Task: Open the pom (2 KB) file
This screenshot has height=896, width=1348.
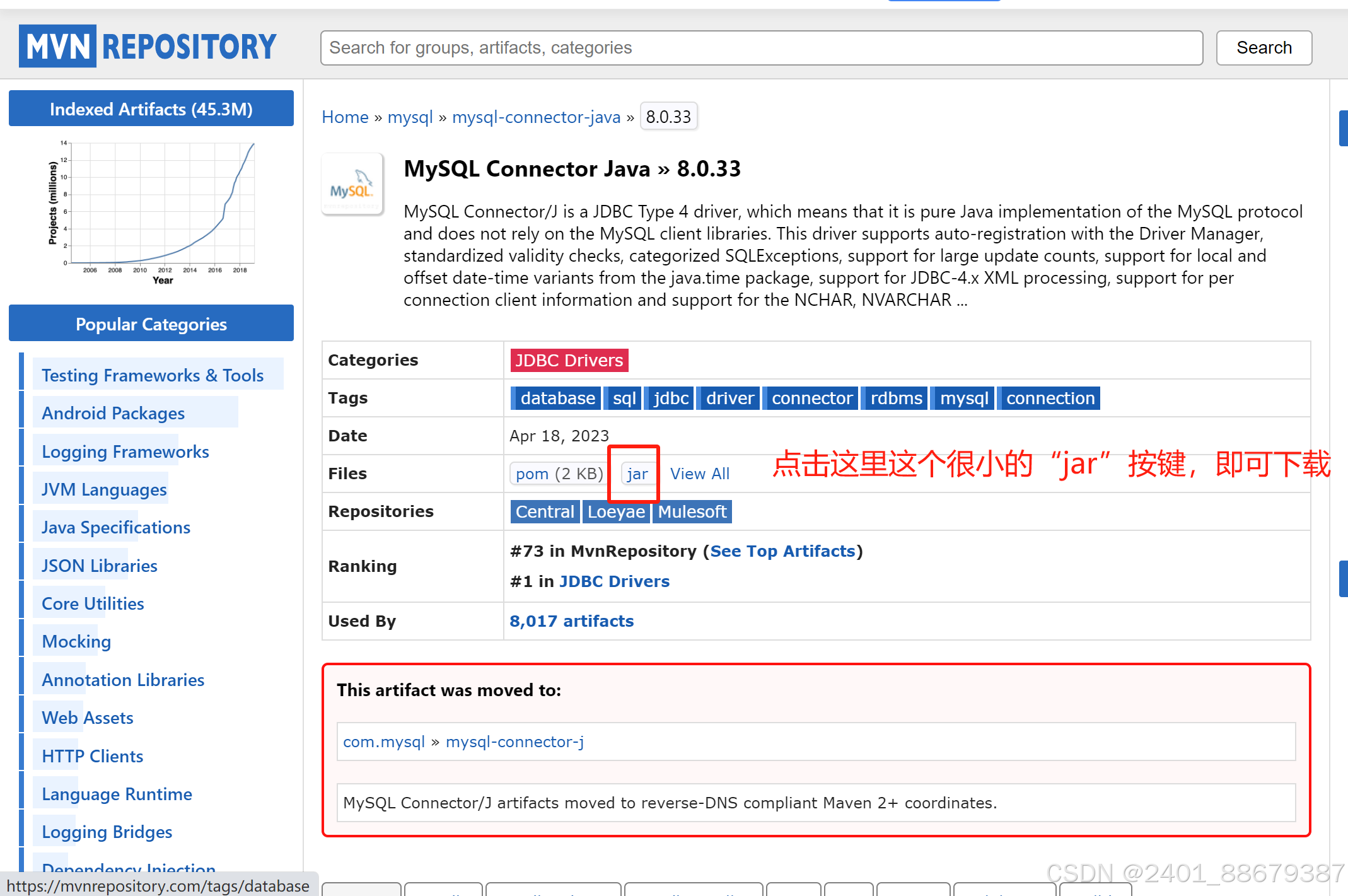Action: (x=559, y=474)
